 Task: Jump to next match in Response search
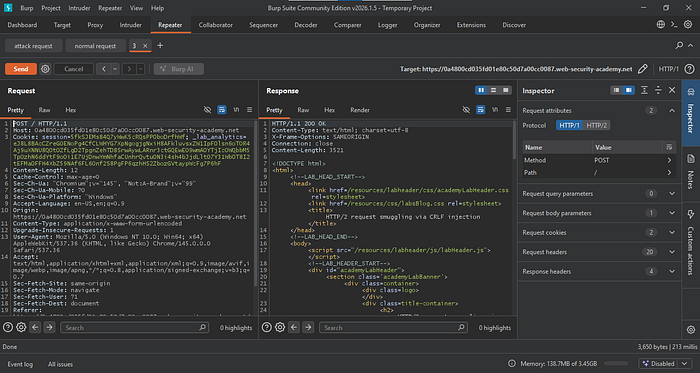(x=308, y=327)
